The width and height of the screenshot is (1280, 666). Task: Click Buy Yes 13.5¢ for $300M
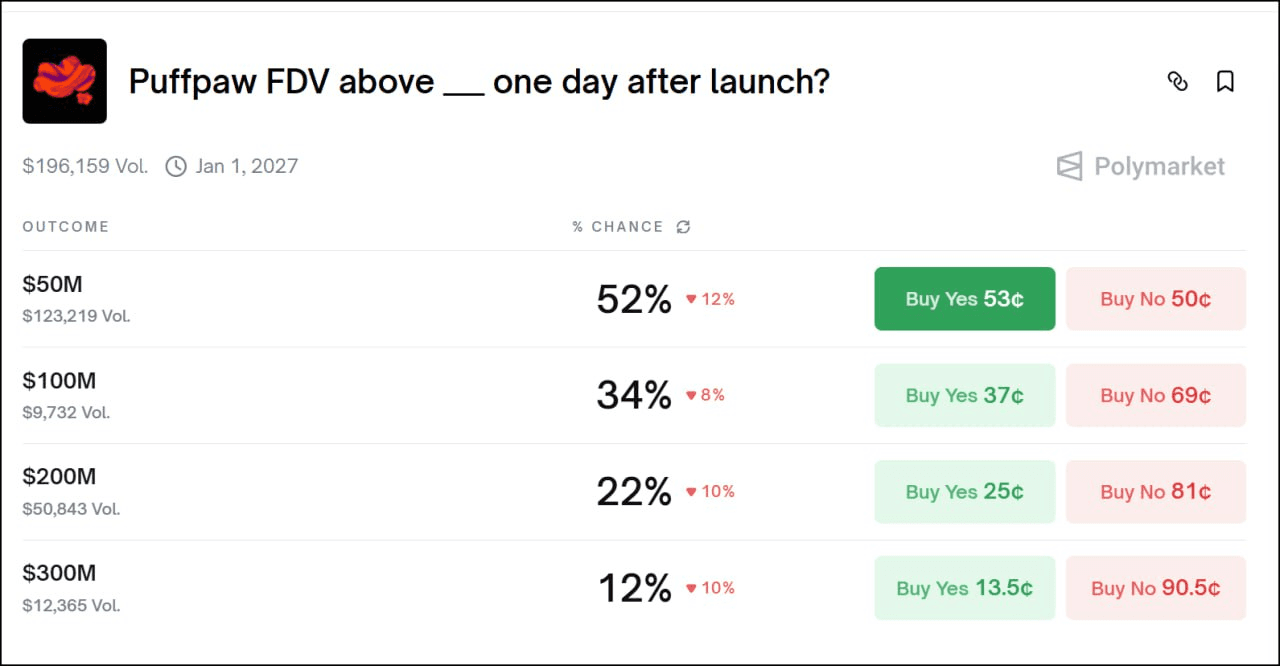(x=964, y=588)
